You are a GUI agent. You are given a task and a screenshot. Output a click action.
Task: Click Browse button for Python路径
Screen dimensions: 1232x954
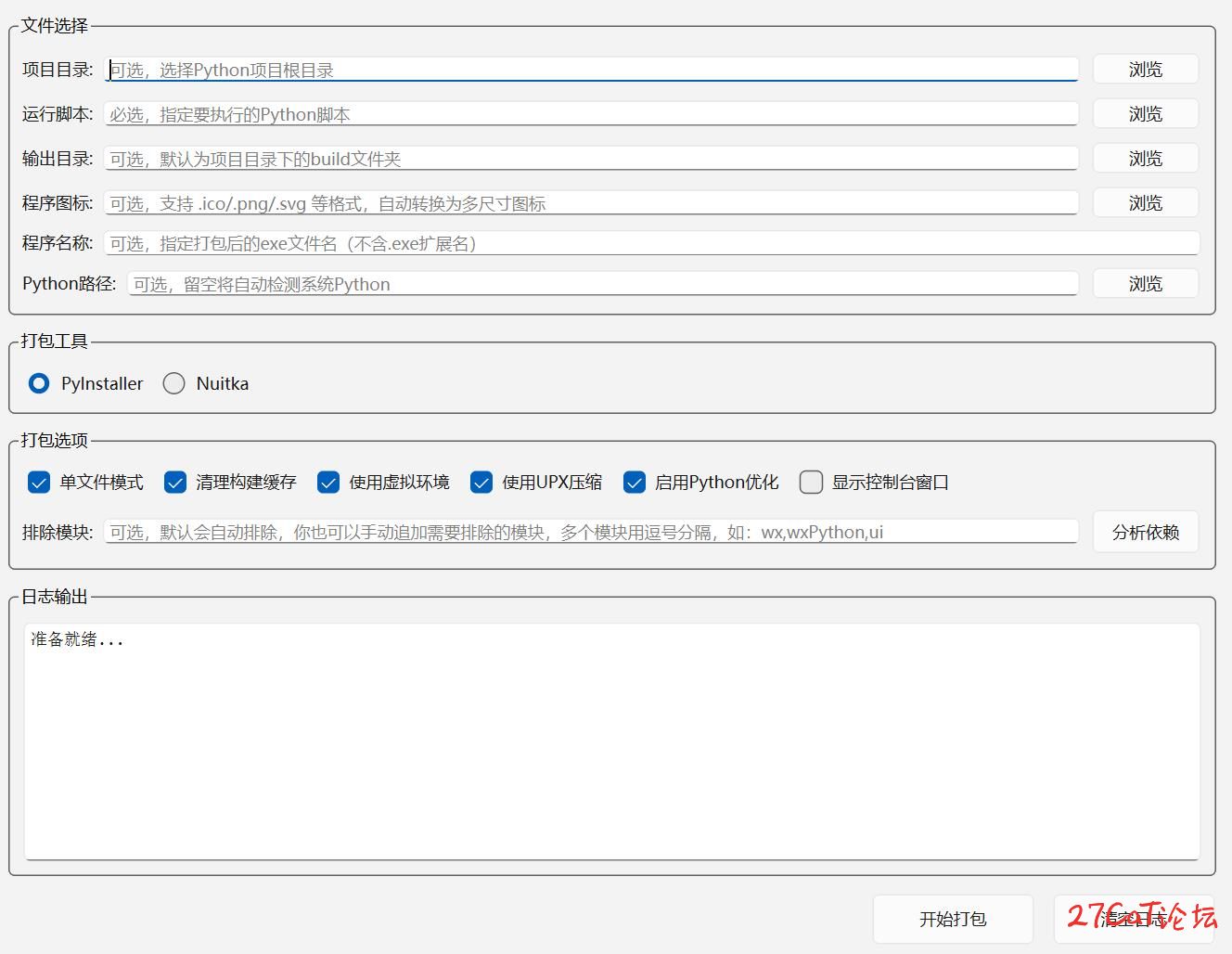[1145, 284]
